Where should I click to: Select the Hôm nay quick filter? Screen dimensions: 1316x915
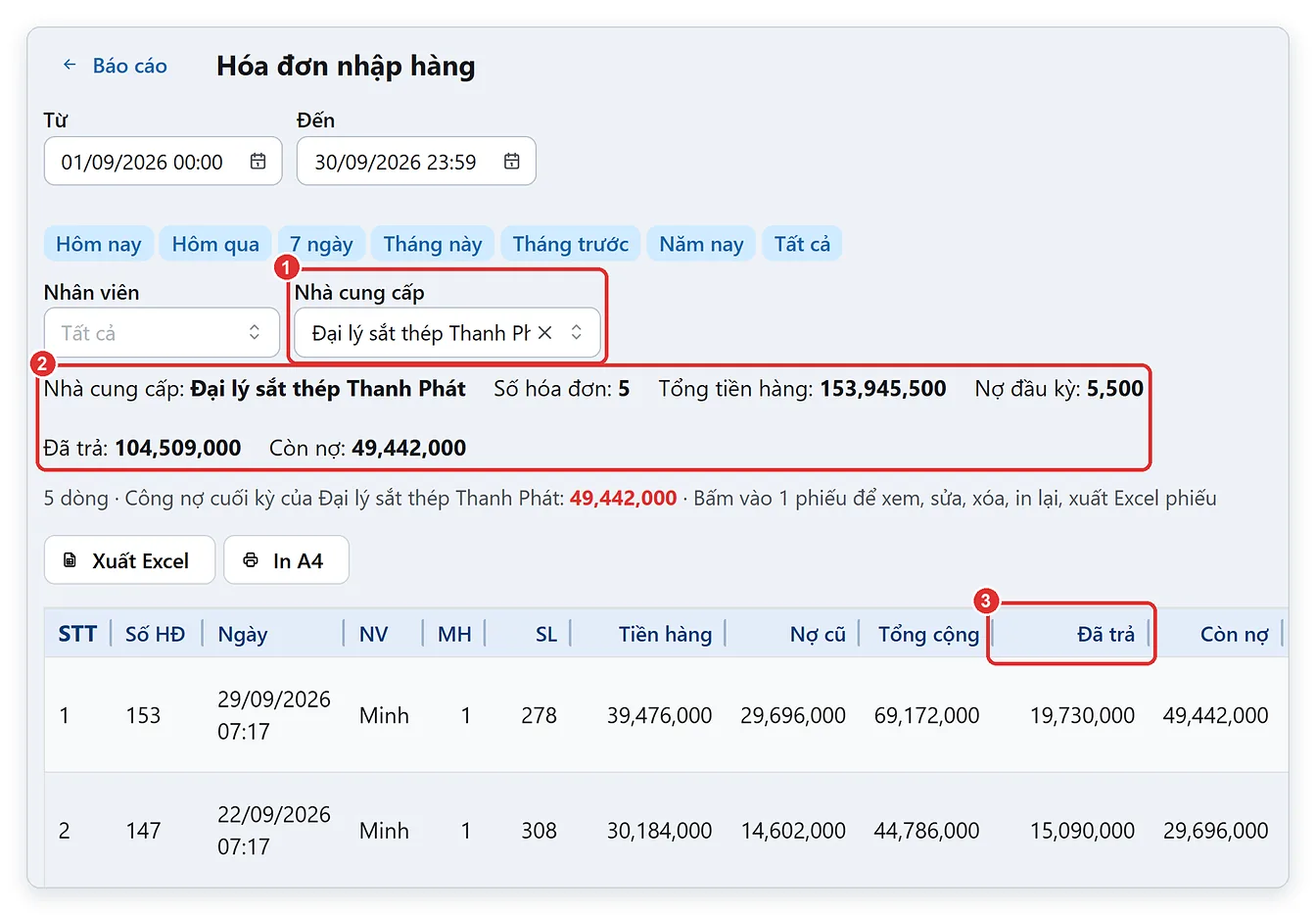coord(98,244)
